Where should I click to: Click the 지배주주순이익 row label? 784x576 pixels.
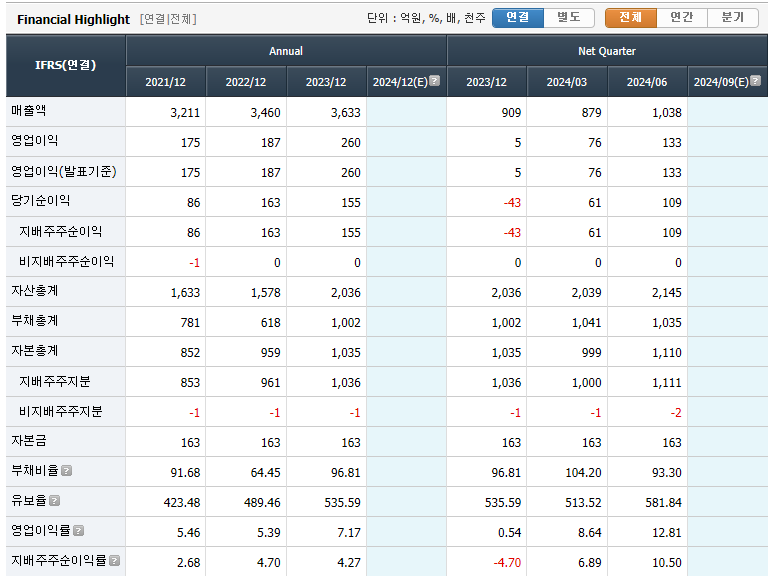tap(60, 232)
